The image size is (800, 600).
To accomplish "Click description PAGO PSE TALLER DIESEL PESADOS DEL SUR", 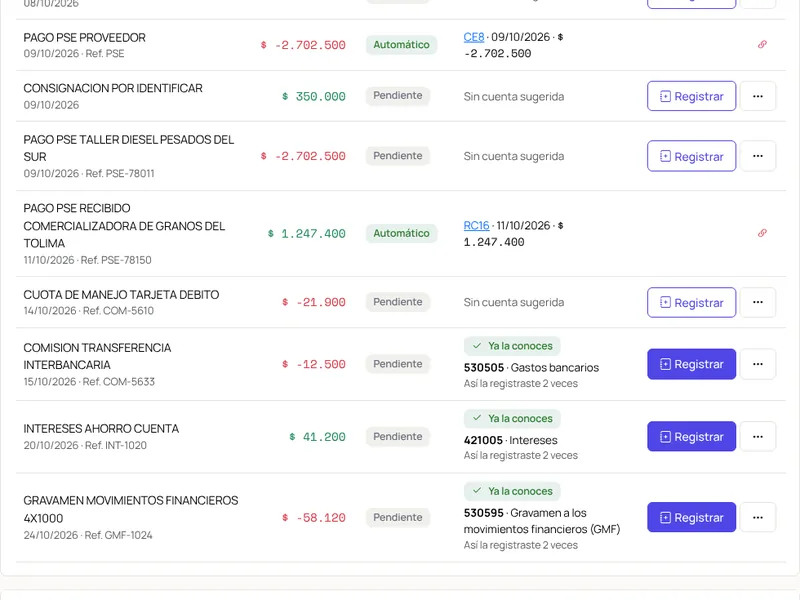I will coord(129,148).
